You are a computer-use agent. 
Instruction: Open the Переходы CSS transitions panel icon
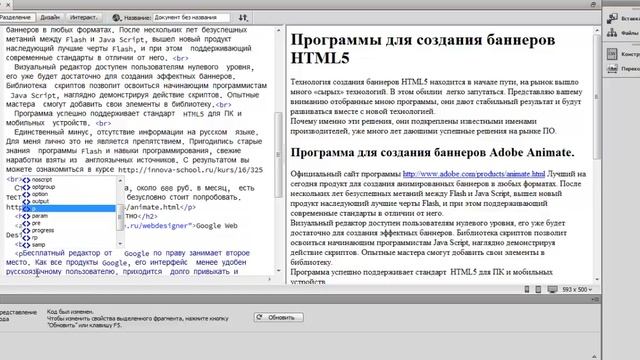[x=612, y=69]
